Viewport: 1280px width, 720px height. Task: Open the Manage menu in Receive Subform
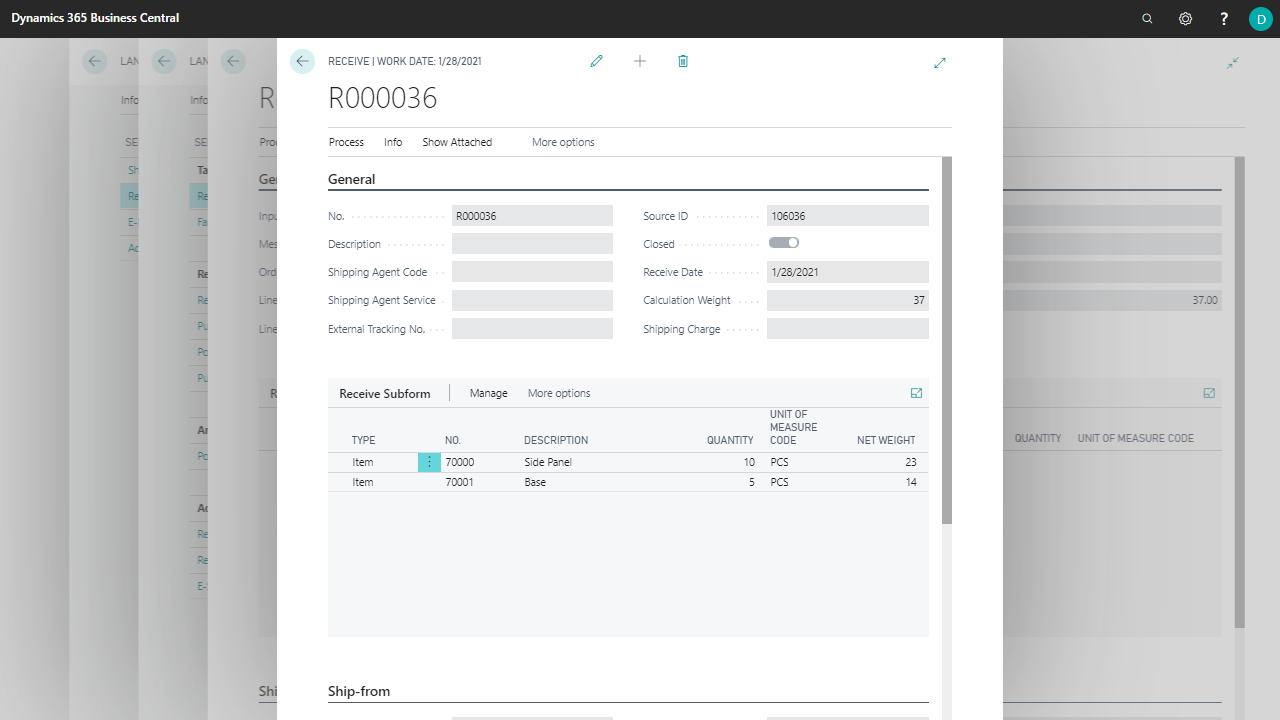[488, 393]
